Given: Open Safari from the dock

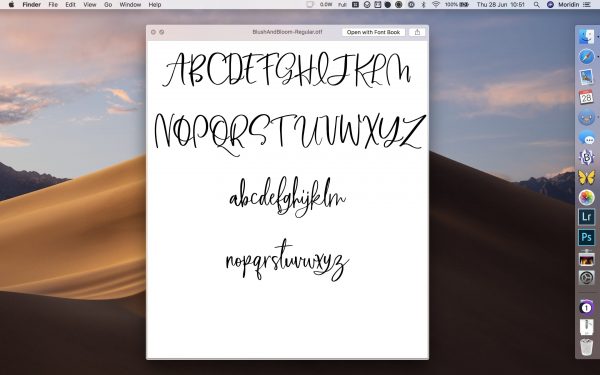Looking at the screenshot, I should click(586, 57).
